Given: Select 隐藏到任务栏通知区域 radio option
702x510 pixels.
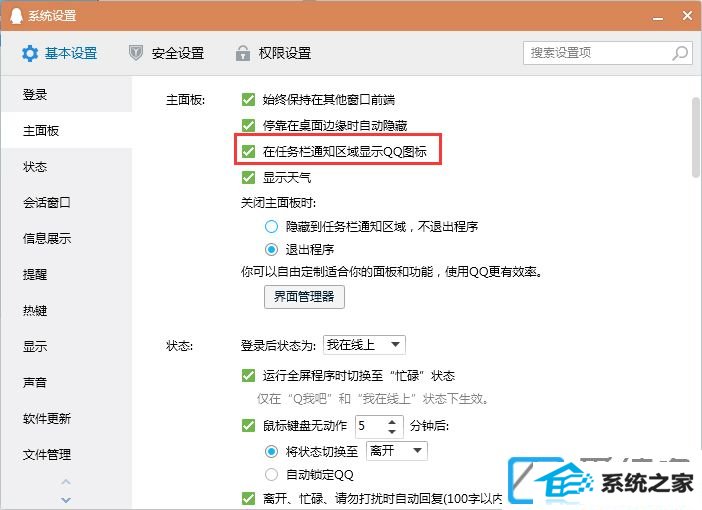Looking at the screenshot, I should (x=271, y=227).
